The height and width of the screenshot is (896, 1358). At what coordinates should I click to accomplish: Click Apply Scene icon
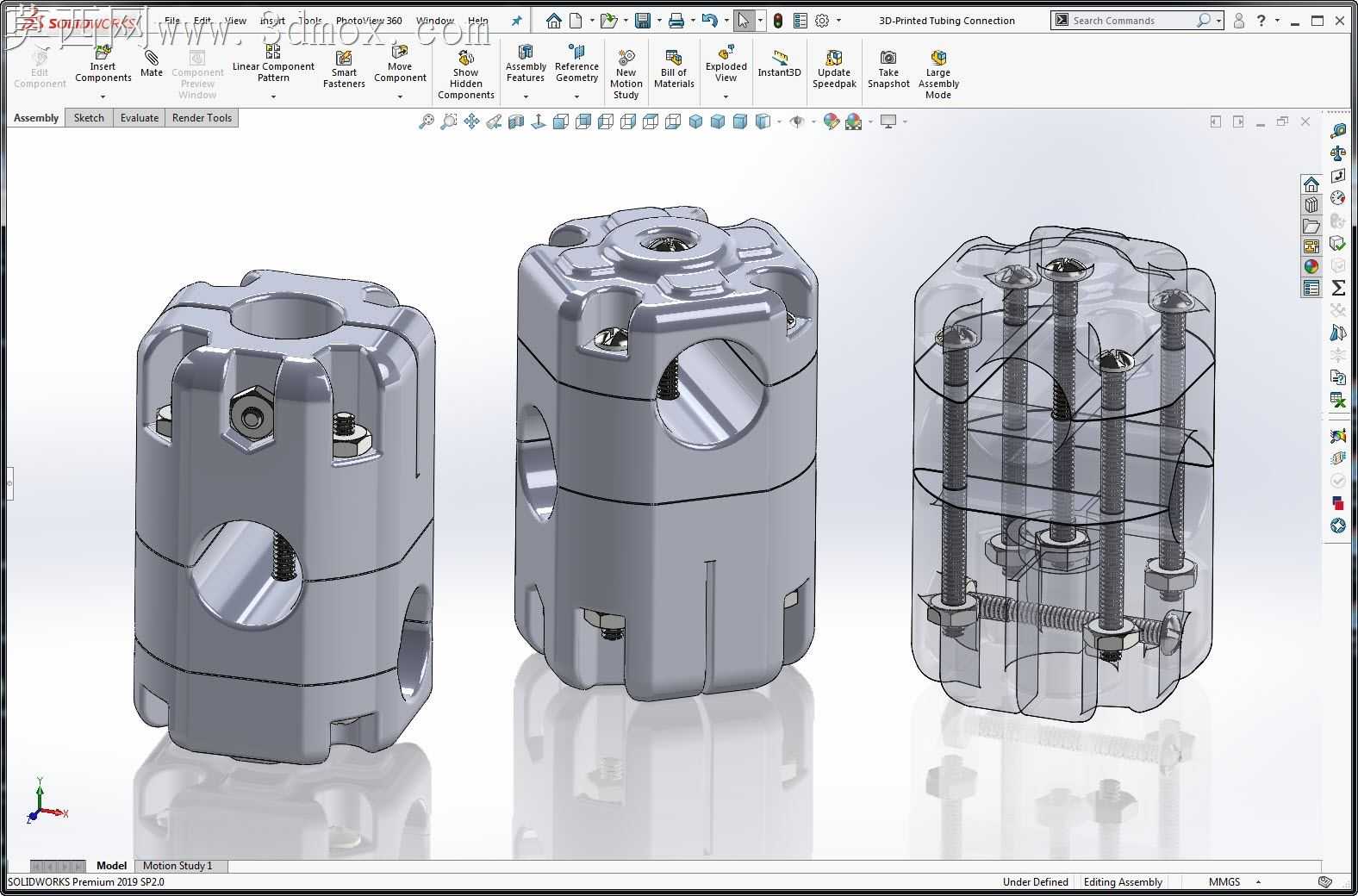[853, 121]
